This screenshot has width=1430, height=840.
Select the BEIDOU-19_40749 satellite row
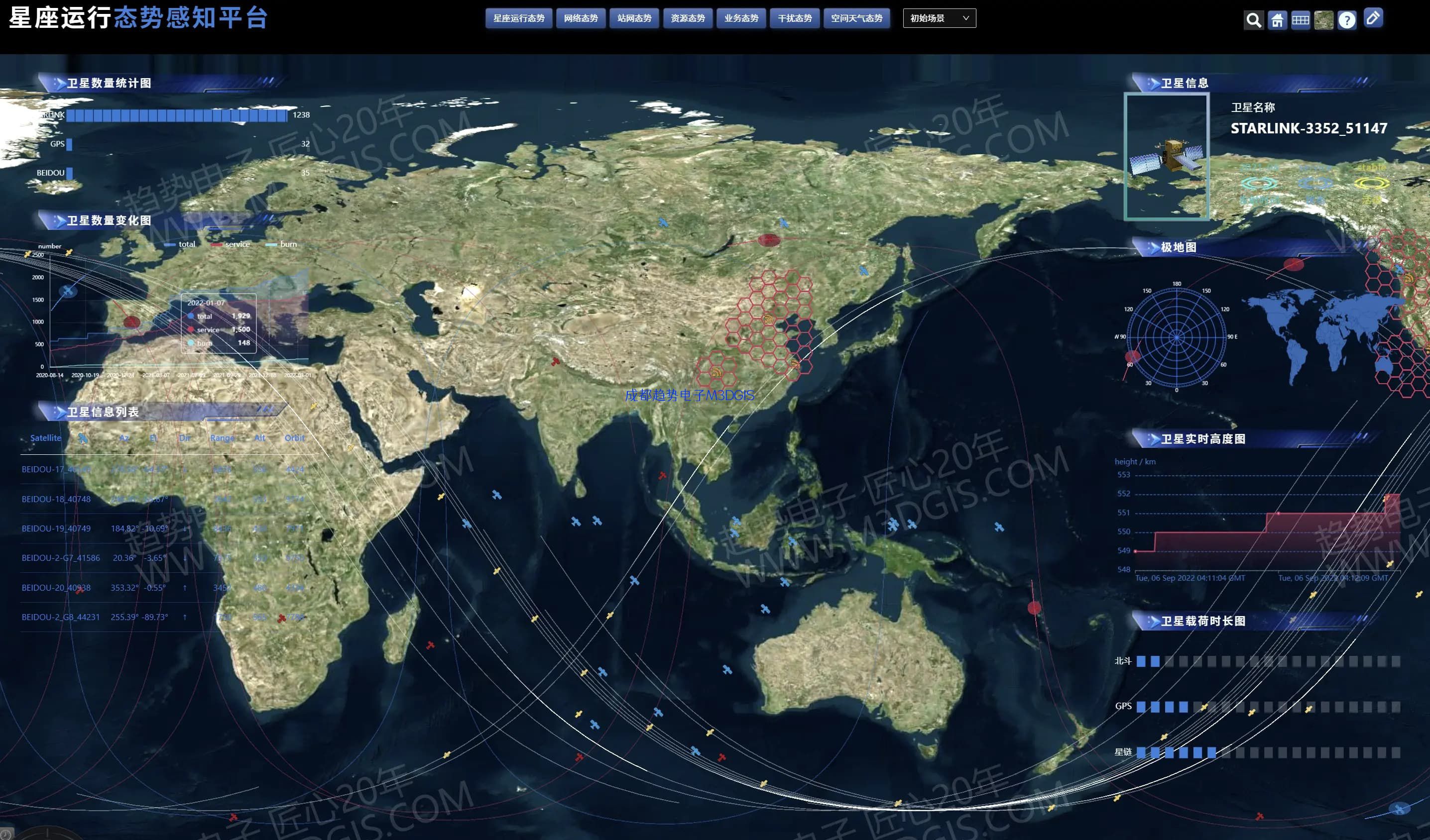click(x=56, y=528)
